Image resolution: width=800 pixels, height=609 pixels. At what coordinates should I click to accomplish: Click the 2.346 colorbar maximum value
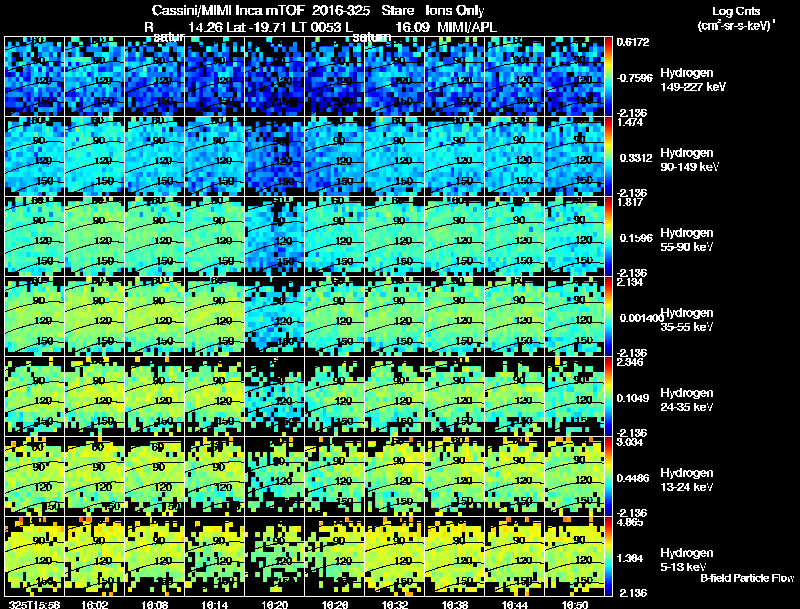pos(631,363)
